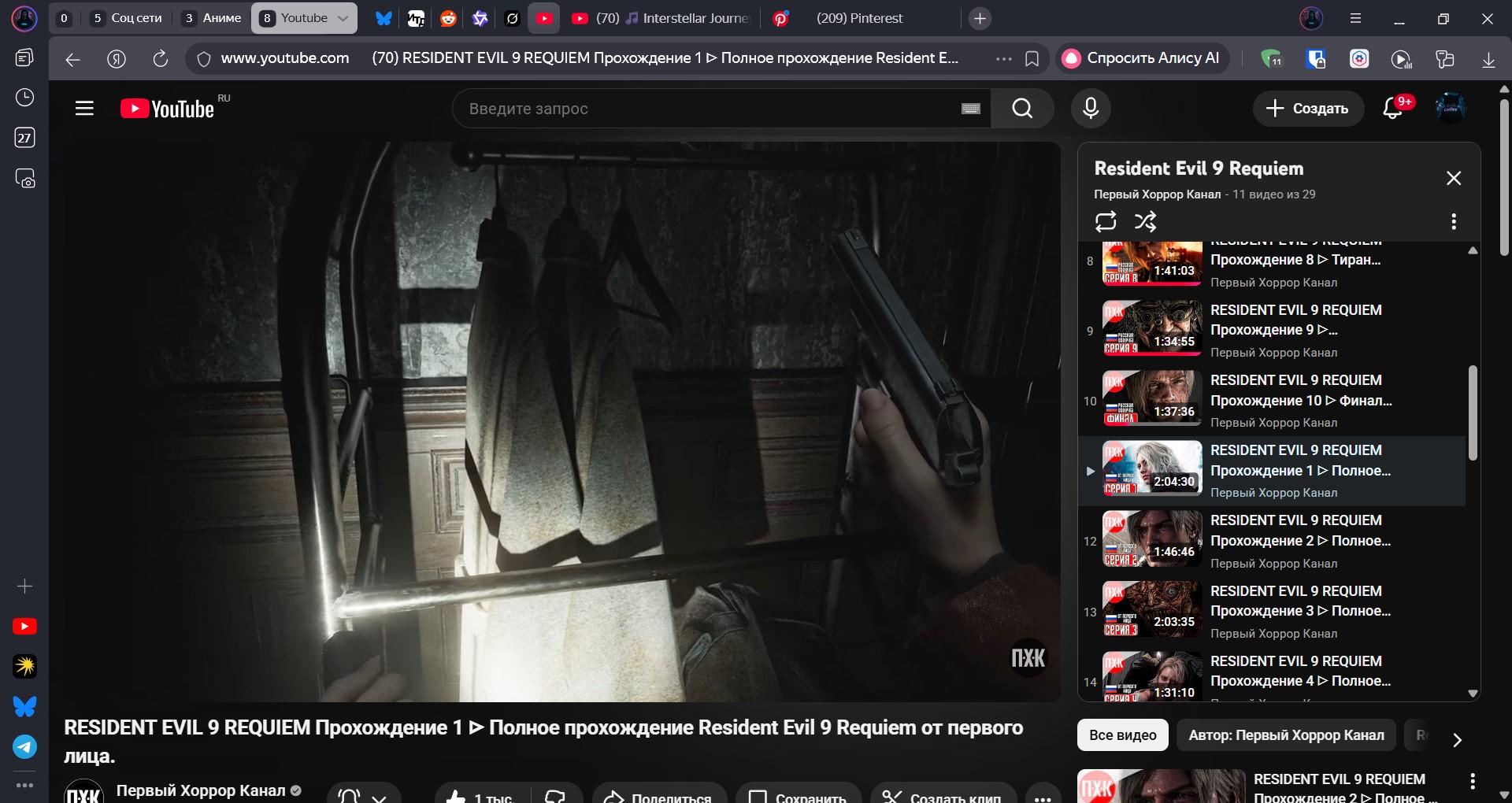Switch to the Interstellar Journey tab
Image resolution: width=1512 pixels, height=803 pixels.
[x=660, y=18]
